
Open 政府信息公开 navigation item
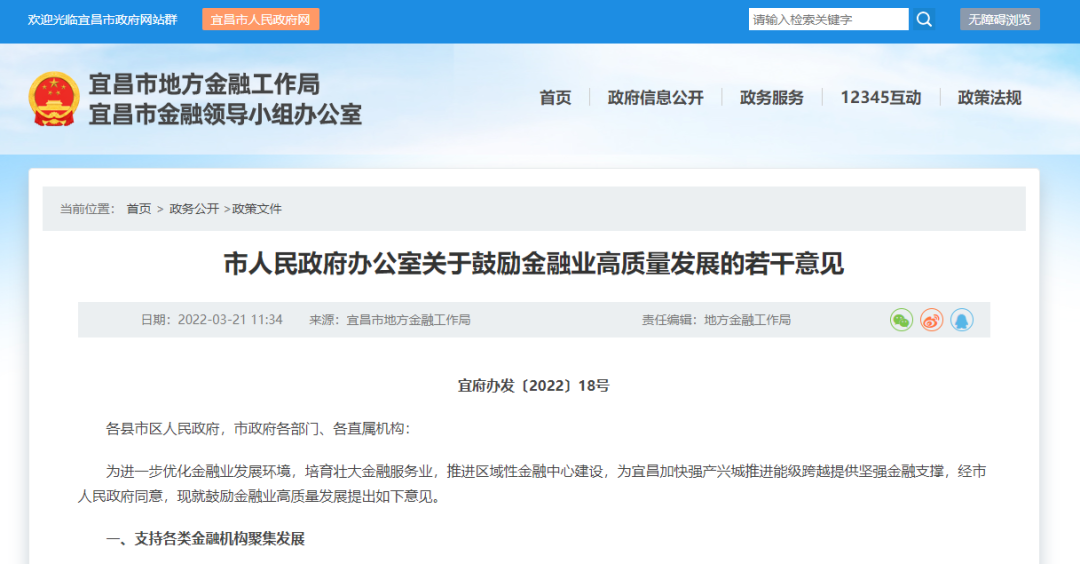pyautogui.click(x=655, y=98)
